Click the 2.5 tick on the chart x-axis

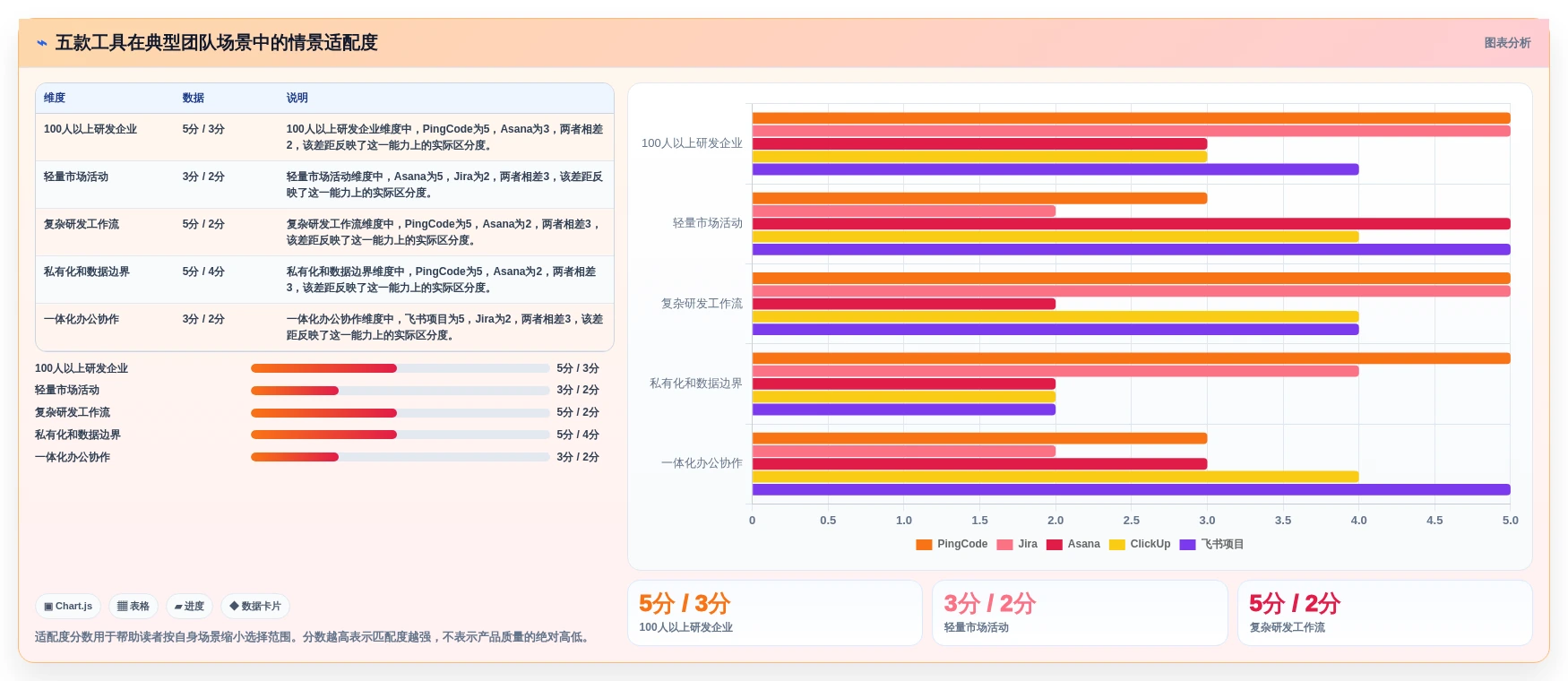[1132, 521]
